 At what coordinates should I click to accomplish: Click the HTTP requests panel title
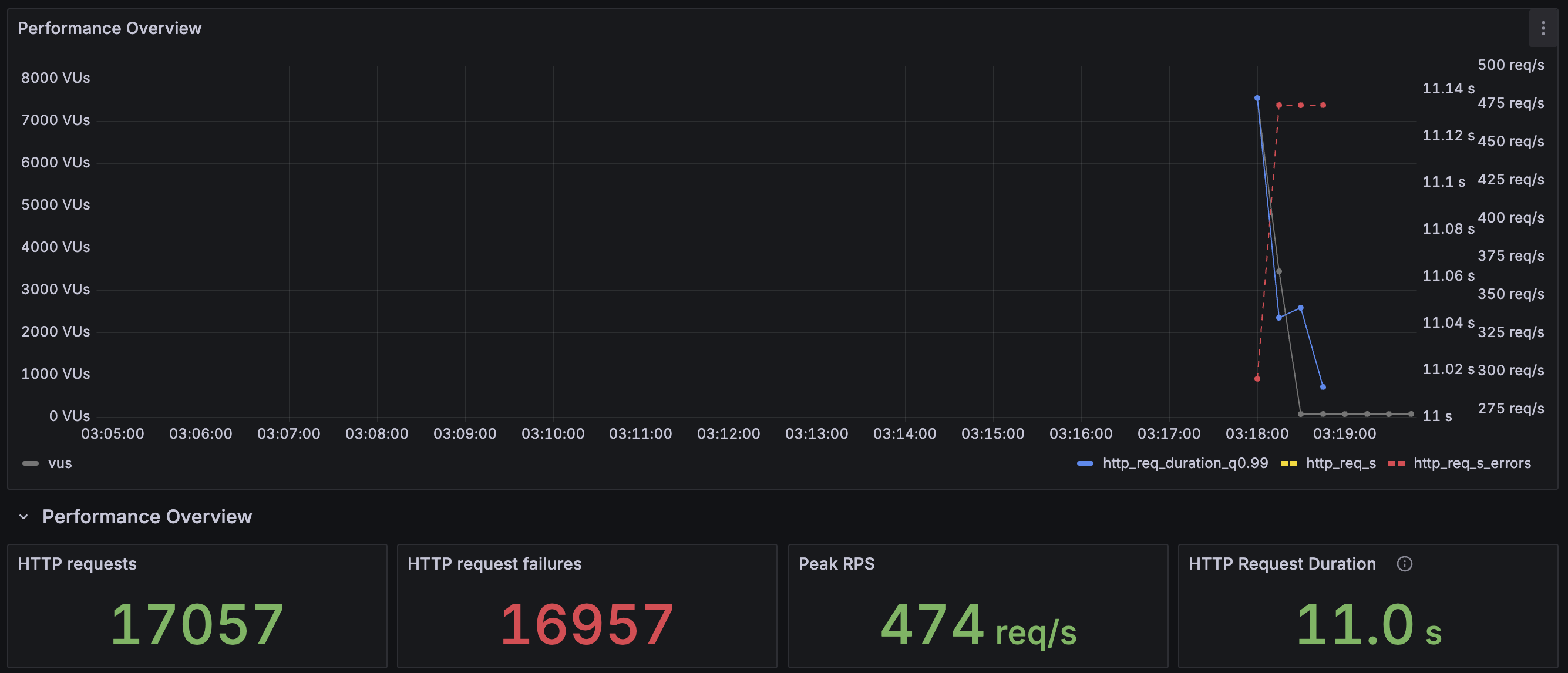[78, 563]
